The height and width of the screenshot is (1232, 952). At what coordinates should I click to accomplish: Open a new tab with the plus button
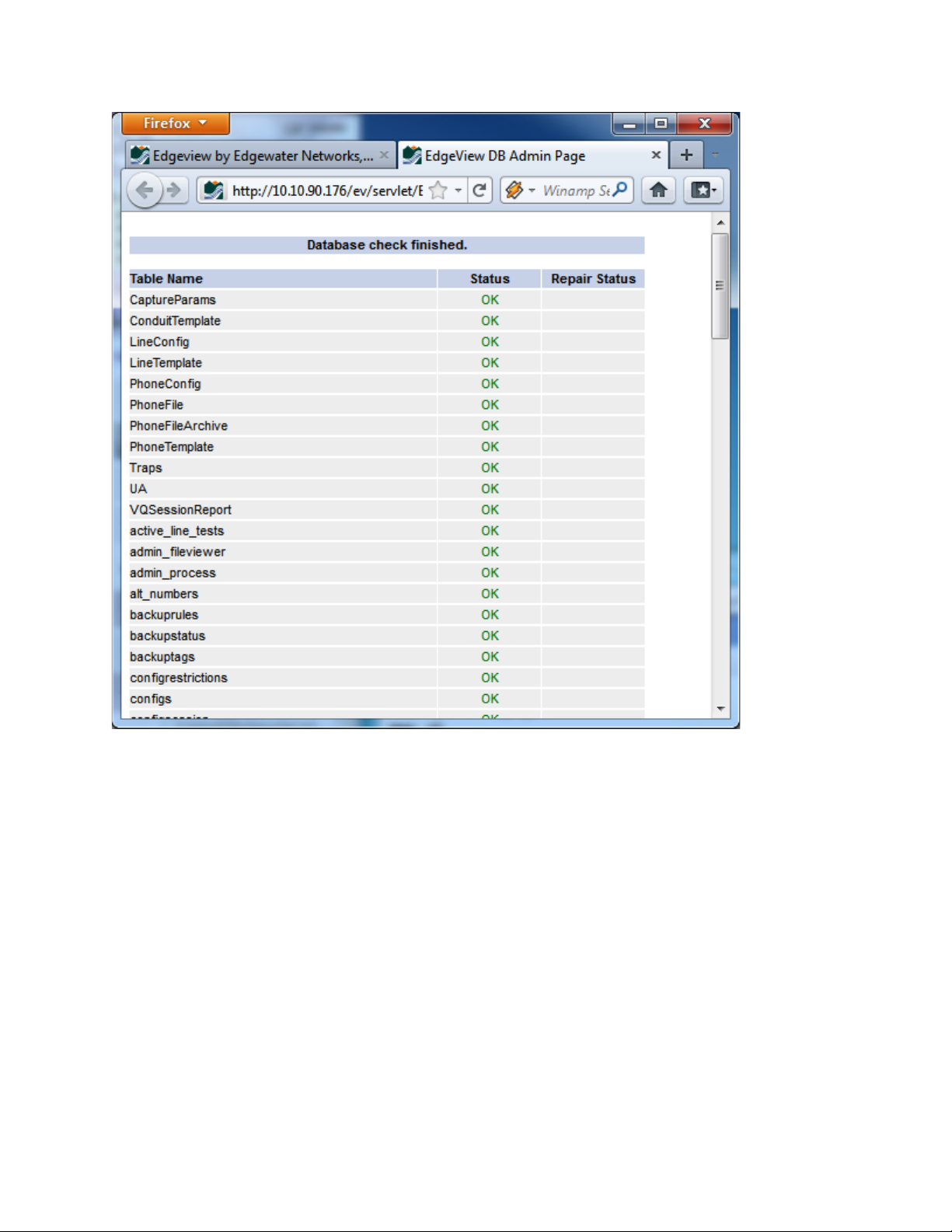pos(686,155)
